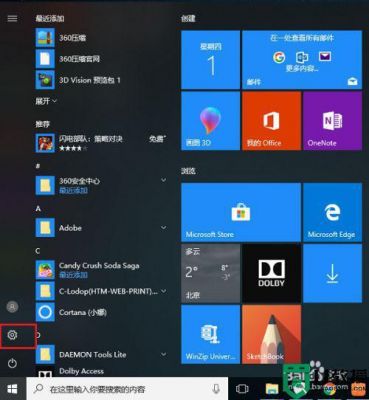The image size is (369, 400).
Task: Click the 最近添加 section header
Action: pyautogui.click(x=50, y=18)
